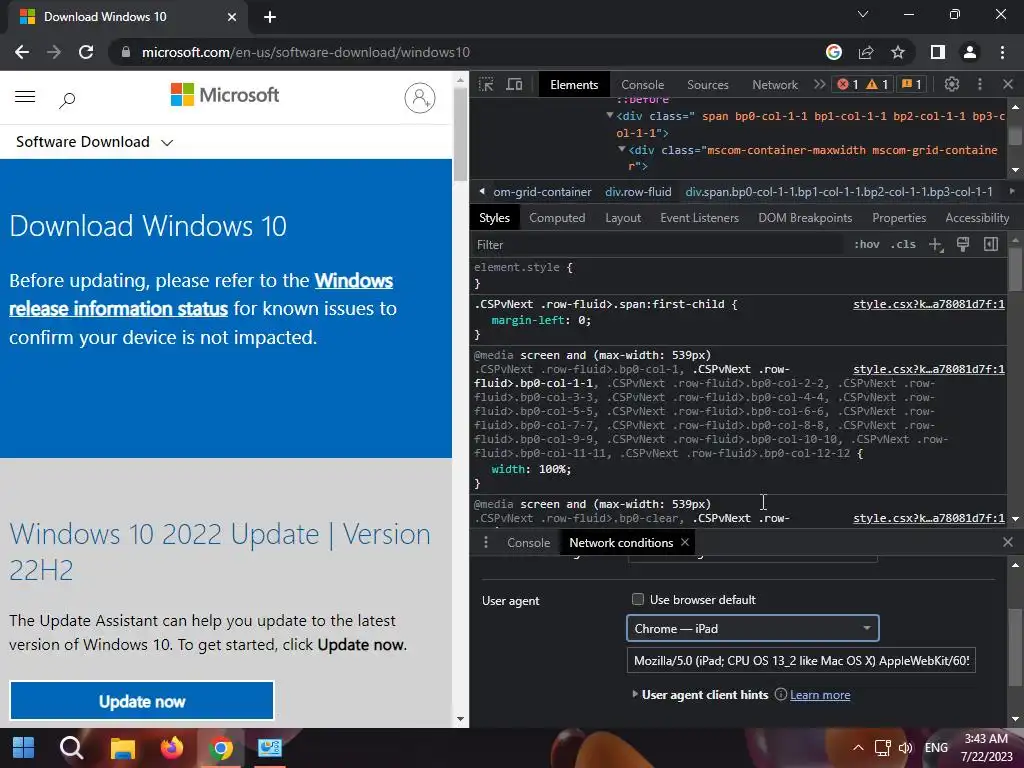Open Windows release information status link
The width and height of the screenshot is (1024, 768).
201,295
